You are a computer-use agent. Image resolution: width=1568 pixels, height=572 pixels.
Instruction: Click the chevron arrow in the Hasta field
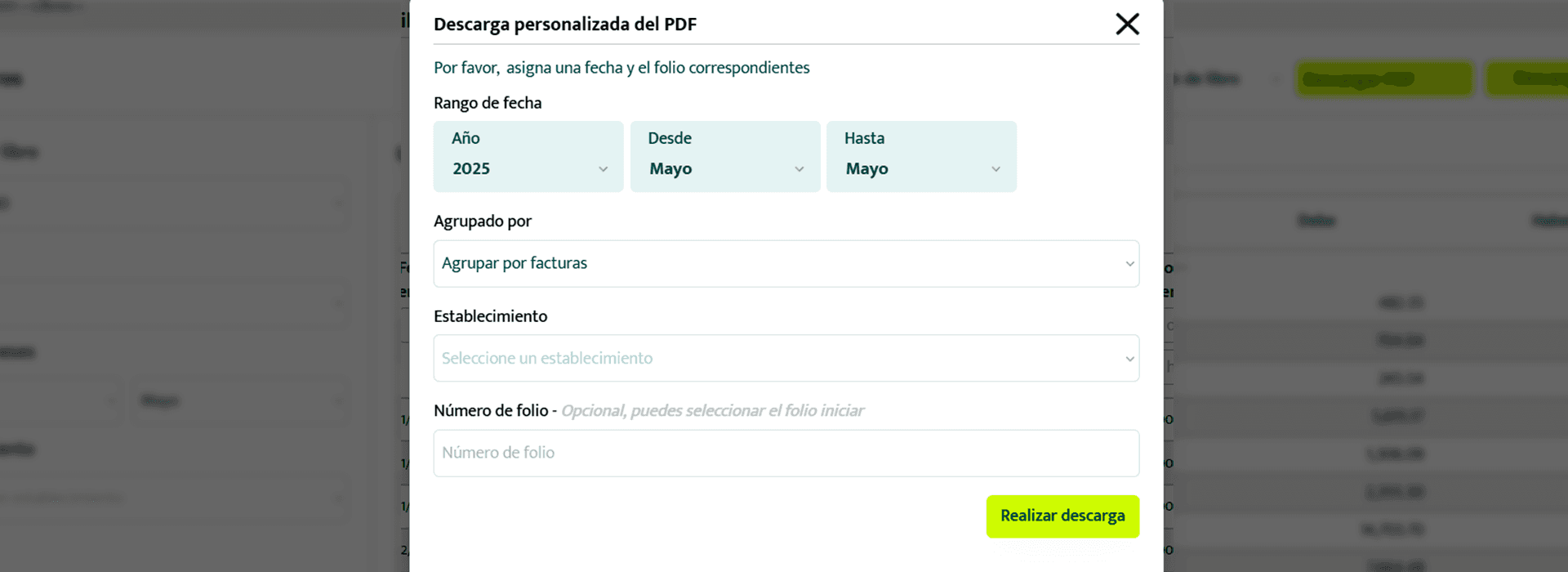[996, 169]
